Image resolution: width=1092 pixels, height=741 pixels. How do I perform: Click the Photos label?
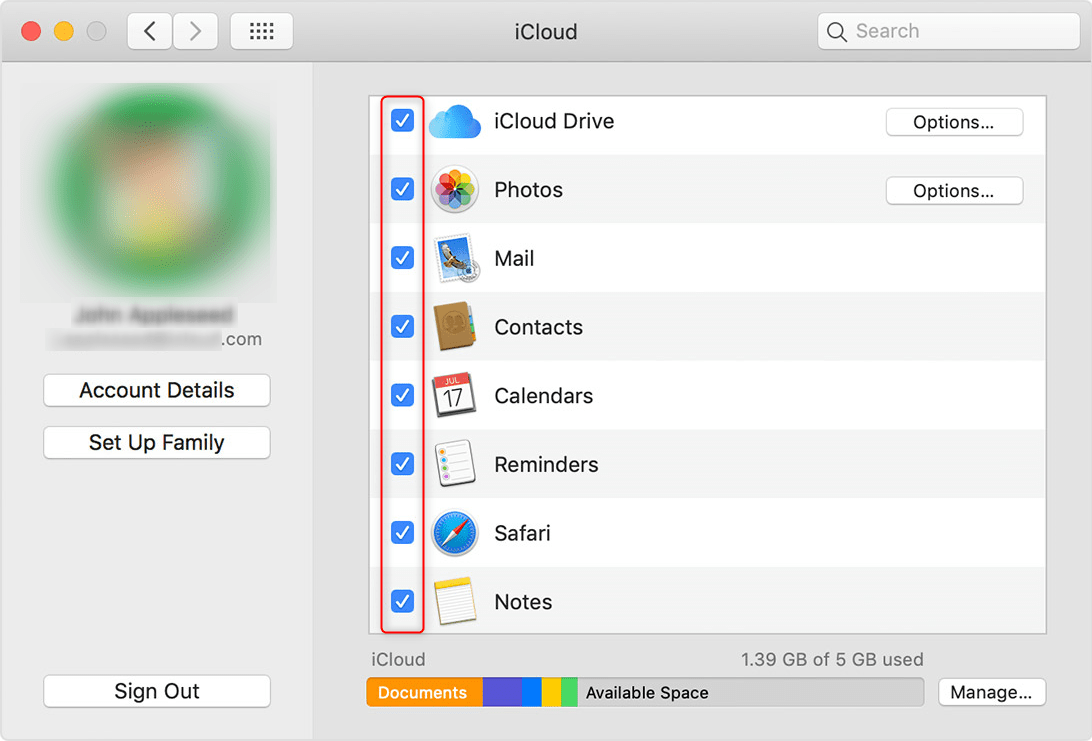(x=529, y=189)
